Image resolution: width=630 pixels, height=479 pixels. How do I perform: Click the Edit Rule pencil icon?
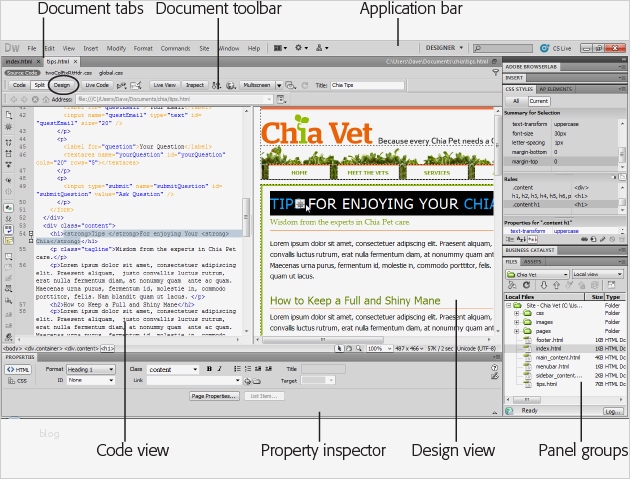pyautogui.click(x=603, y=239)
